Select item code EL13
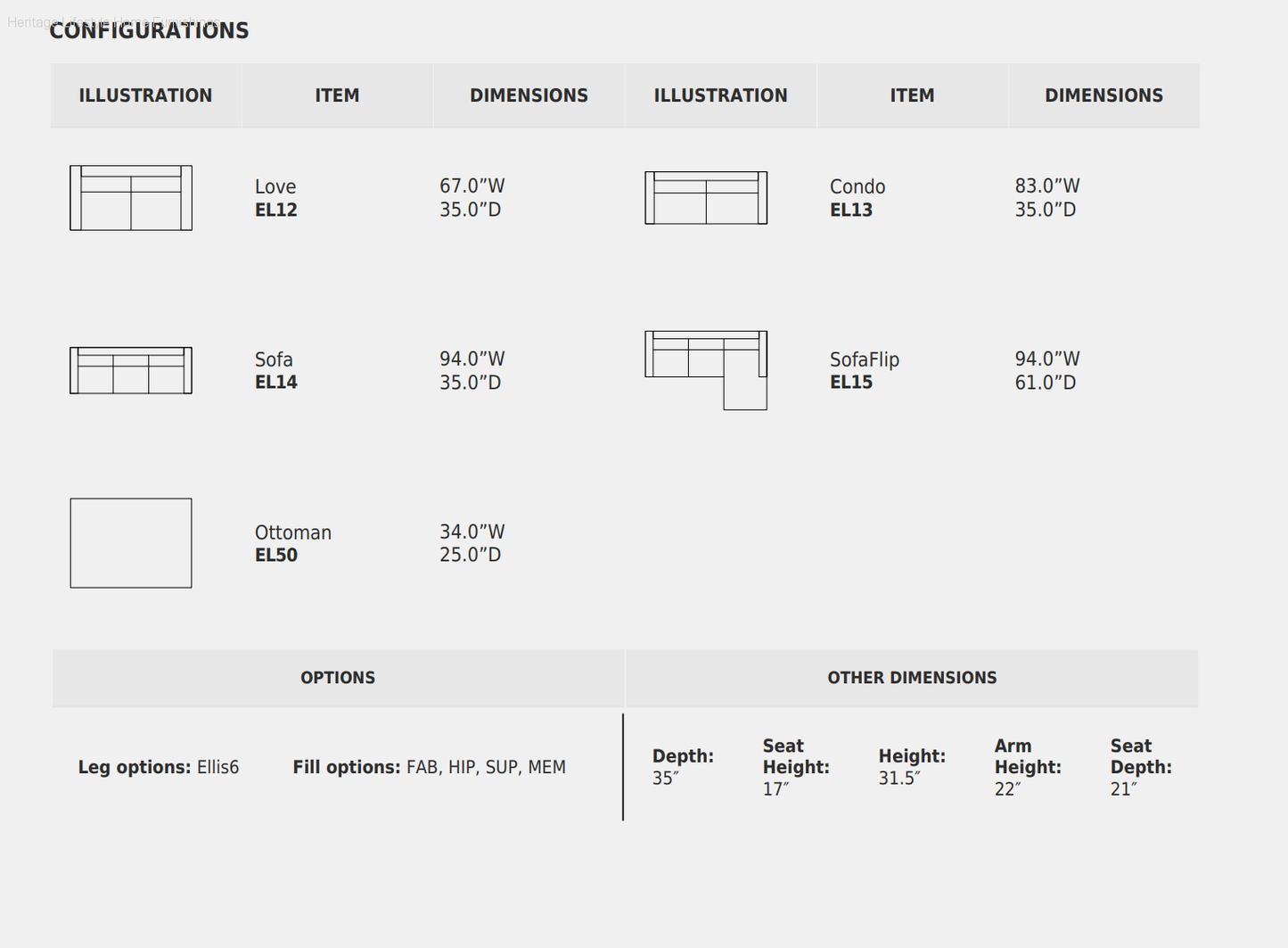 [x=851, y=210]
